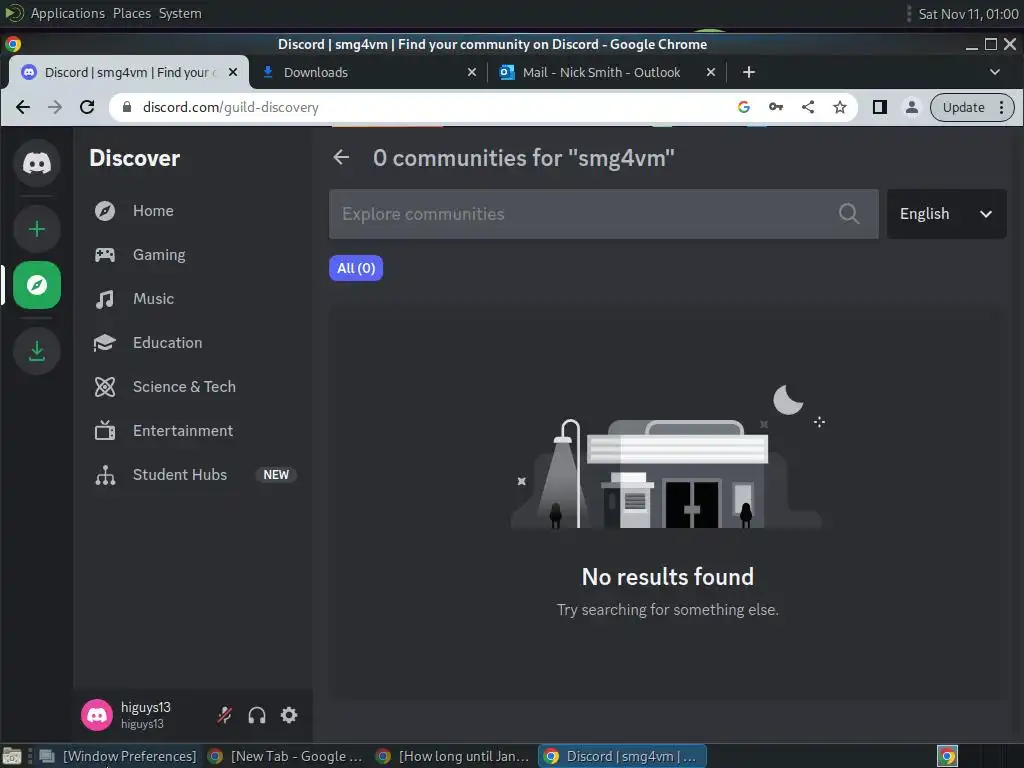This screenshot has width=1024, height=768.
Task: Close the Discord tab
Action: click(232, 72)
